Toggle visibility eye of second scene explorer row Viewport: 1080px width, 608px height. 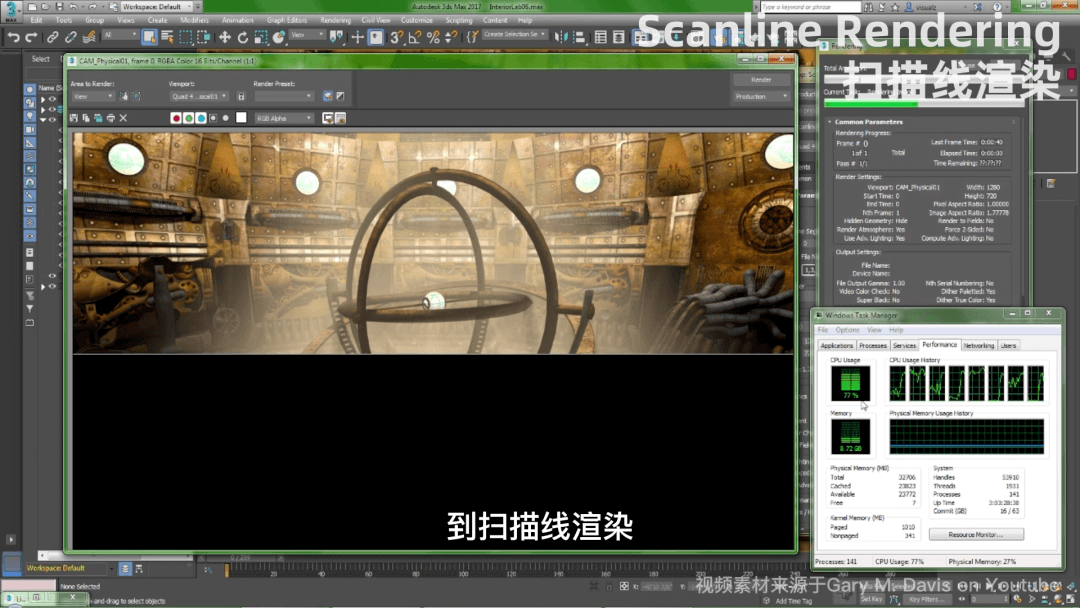pyautogui.click(x=52, y=109)
